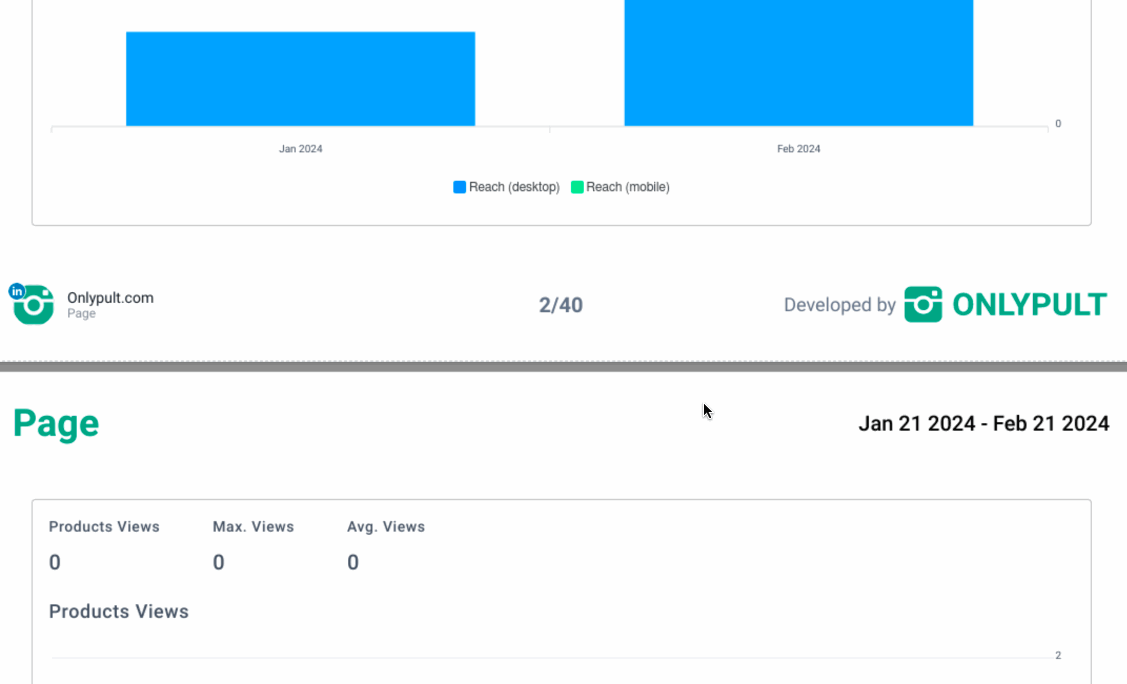The image size is (1127, 684).
Task: Click the green Page section heading
Action: click(56, 424)
